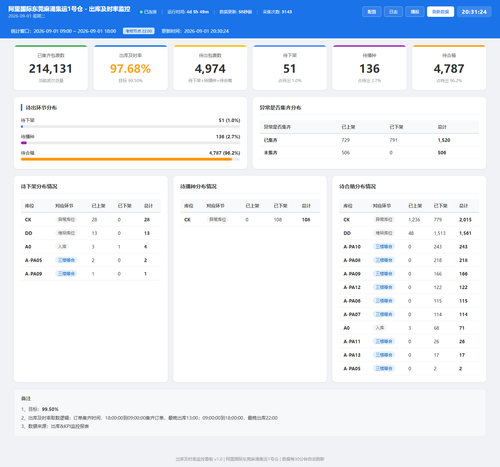Click the purple 待摘种 progress bar
Screen dimensions: 500x467
[x=130, y=143]
